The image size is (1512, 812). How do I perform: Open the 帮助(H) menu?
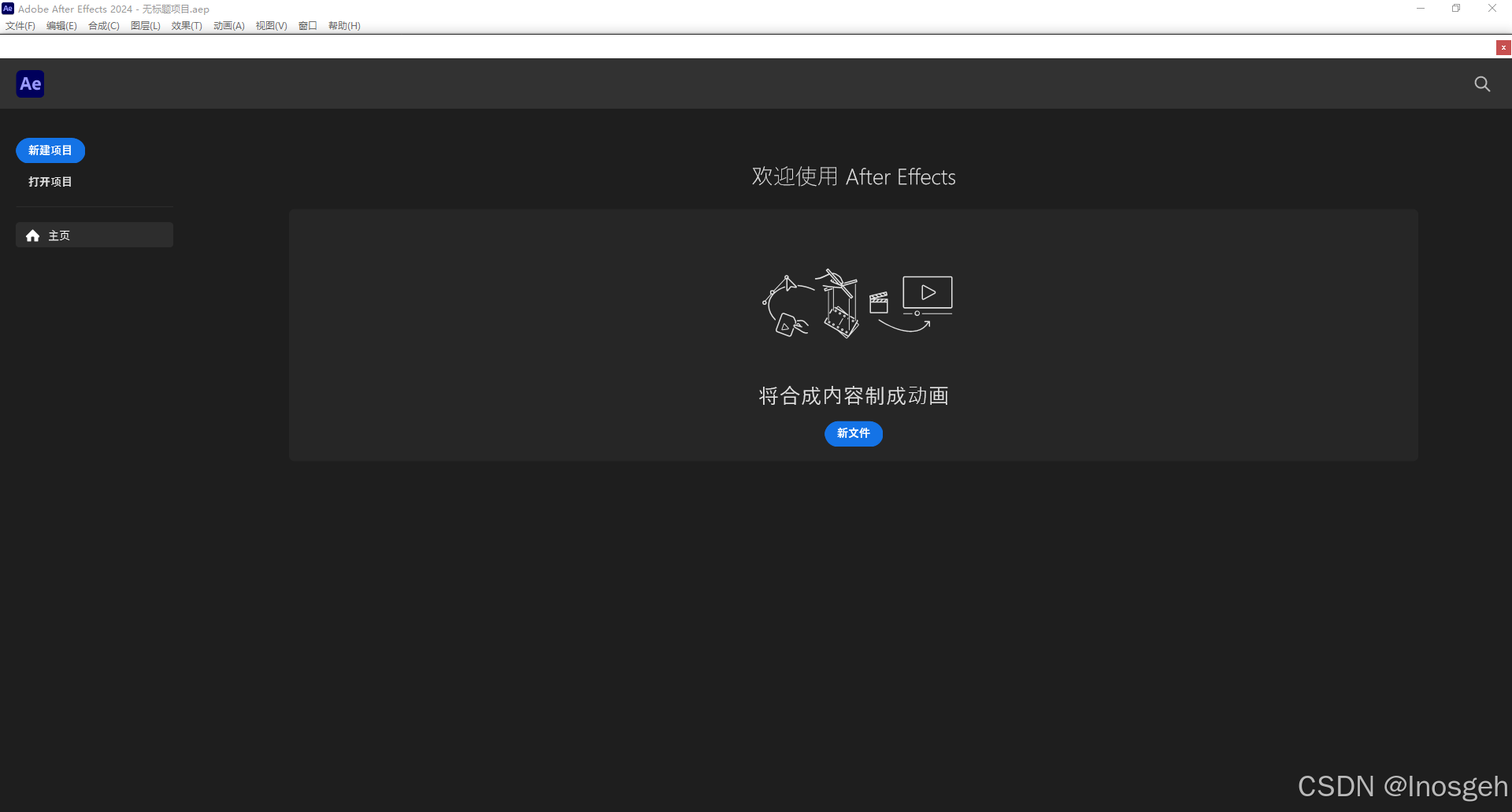click(344, 26)
